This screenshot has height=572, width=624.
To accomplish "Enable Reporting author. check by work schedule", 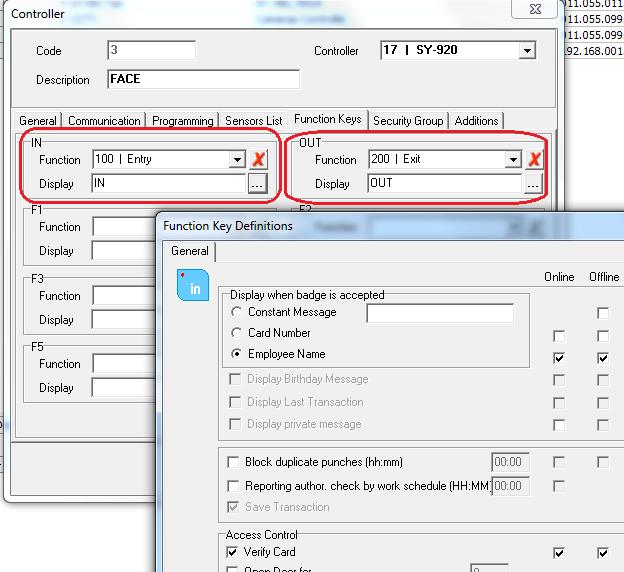I will (x=235, y=486).
